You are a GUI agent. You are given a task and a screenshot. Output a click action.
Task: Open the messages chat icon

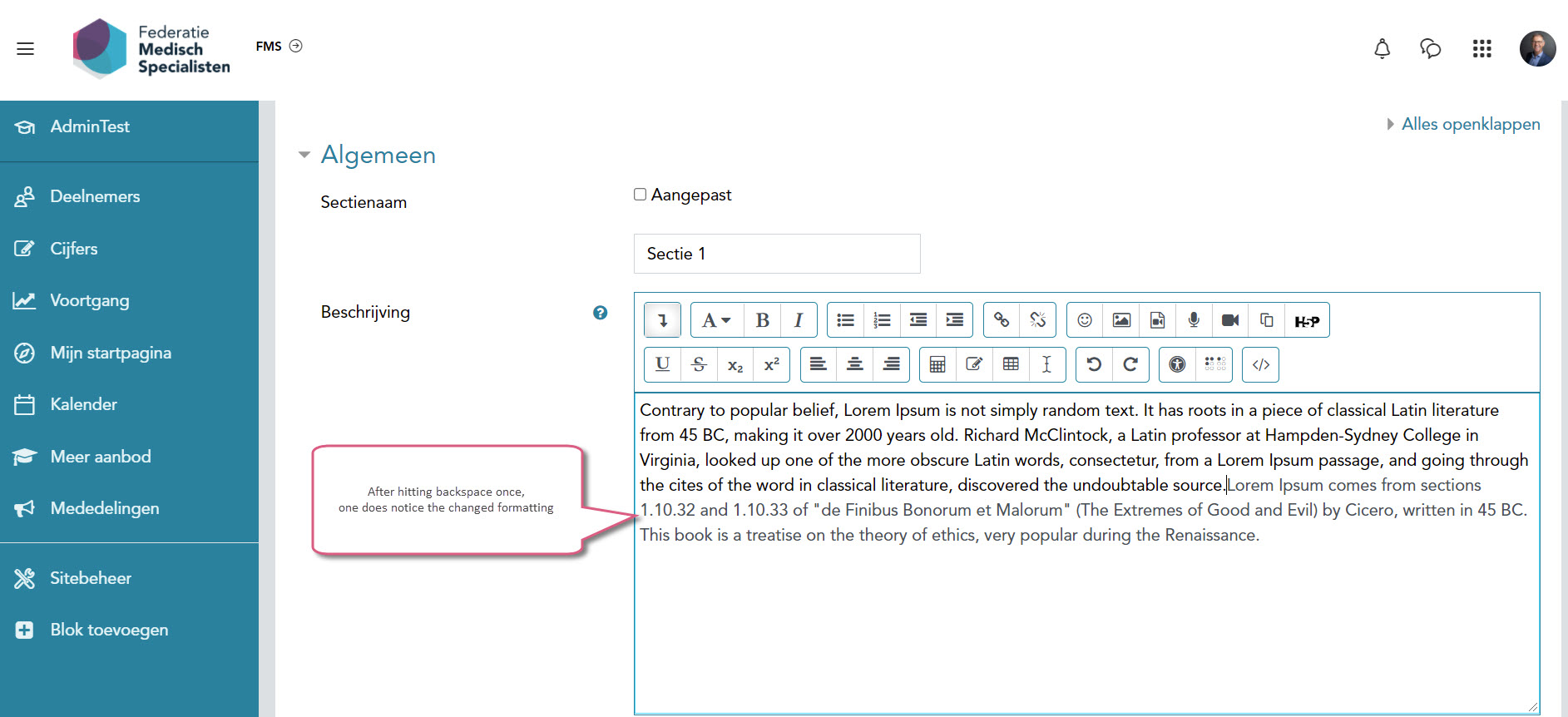tap(1430, 48)
